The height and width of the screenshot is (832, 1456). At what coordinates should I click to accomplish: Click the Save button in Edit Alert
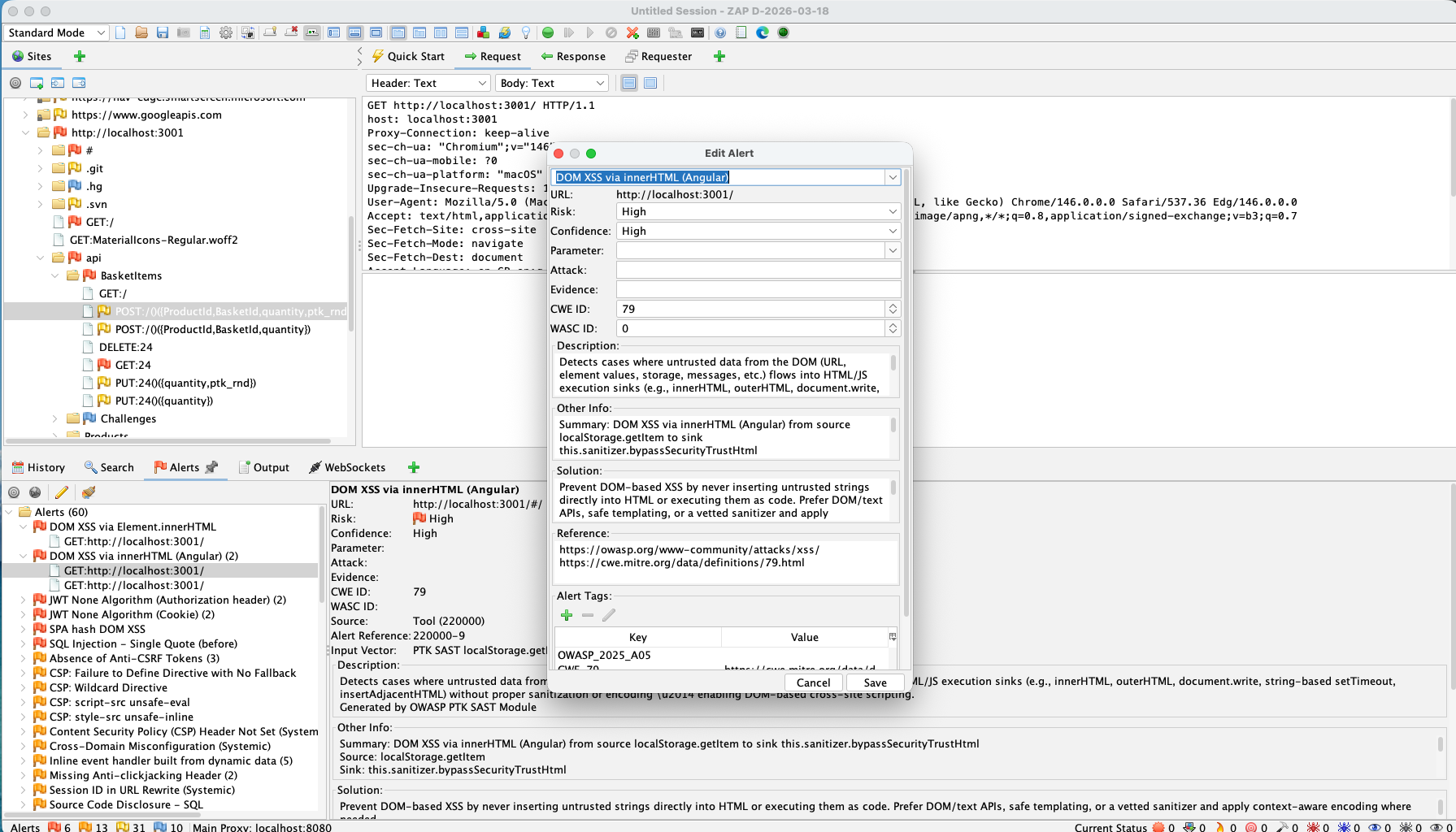(x=875, y=682)
